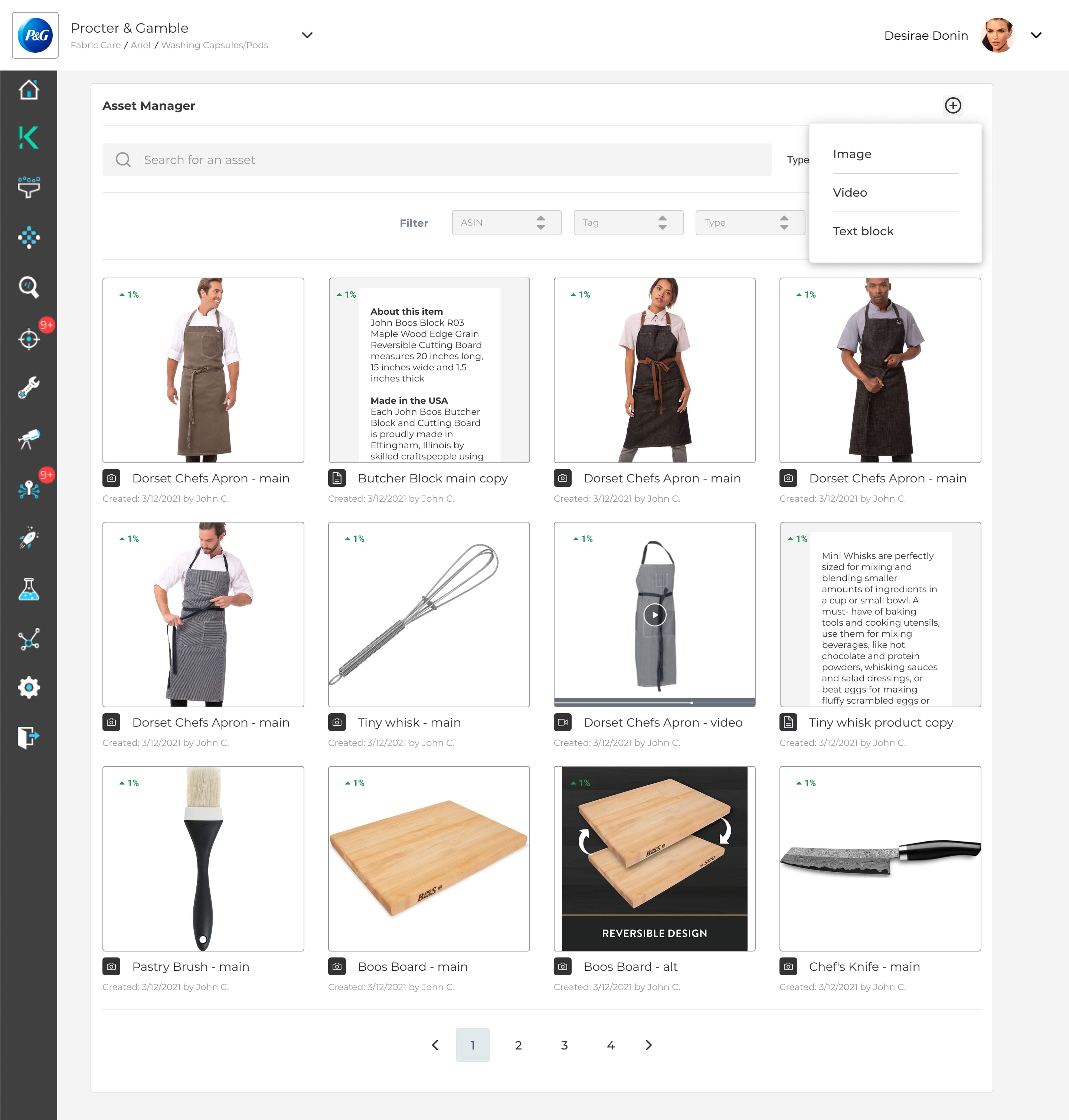Open the ASIN filter dropdown

click(507, 223)
